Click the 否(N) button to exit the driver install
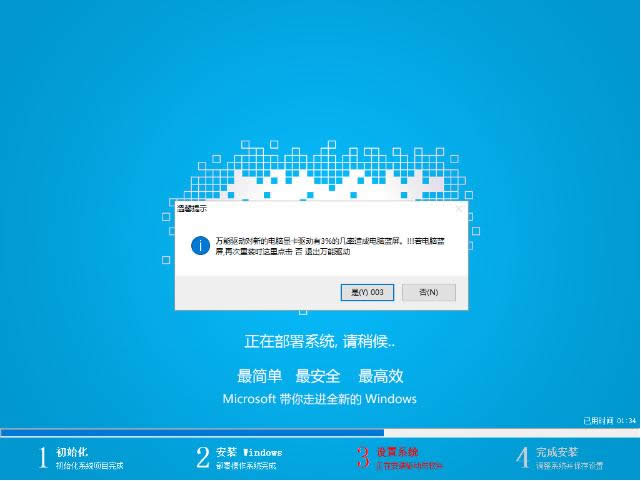Image resolution: width=641 pixels, height=481 pixels. (428, 292)
